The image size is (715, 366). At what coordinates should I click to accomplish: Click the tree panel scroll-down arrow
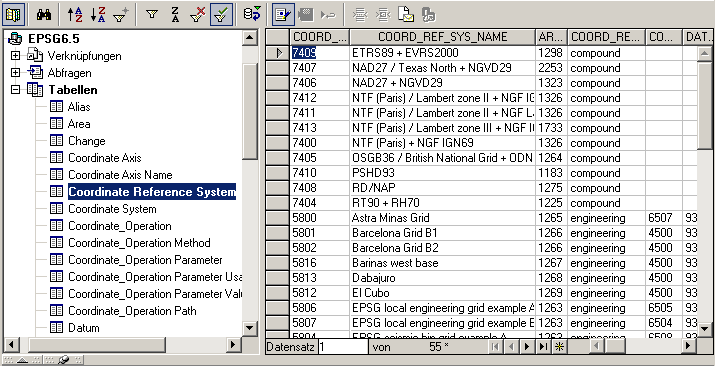(250, 327)
